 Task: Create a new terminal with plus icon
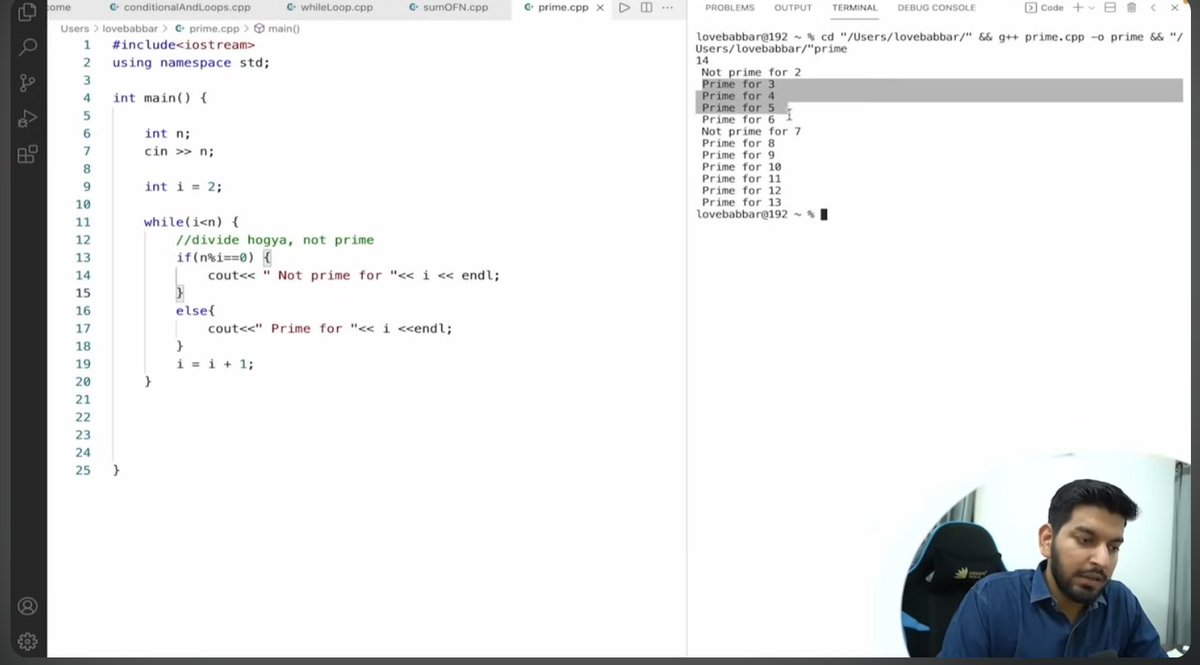click(1078, 8)
